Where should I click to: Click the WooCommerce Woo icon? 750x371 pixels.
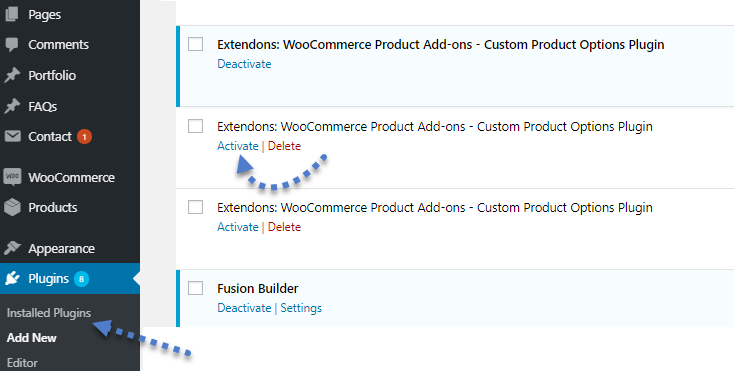pos(12,177)
